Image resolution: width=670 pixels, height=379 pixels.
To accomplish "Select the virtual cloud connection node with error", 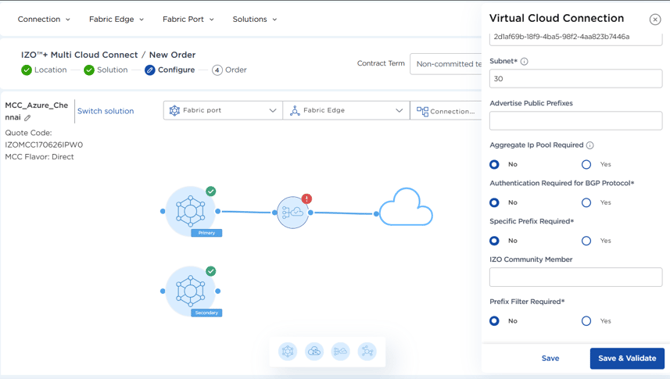I will pos(293,212).
